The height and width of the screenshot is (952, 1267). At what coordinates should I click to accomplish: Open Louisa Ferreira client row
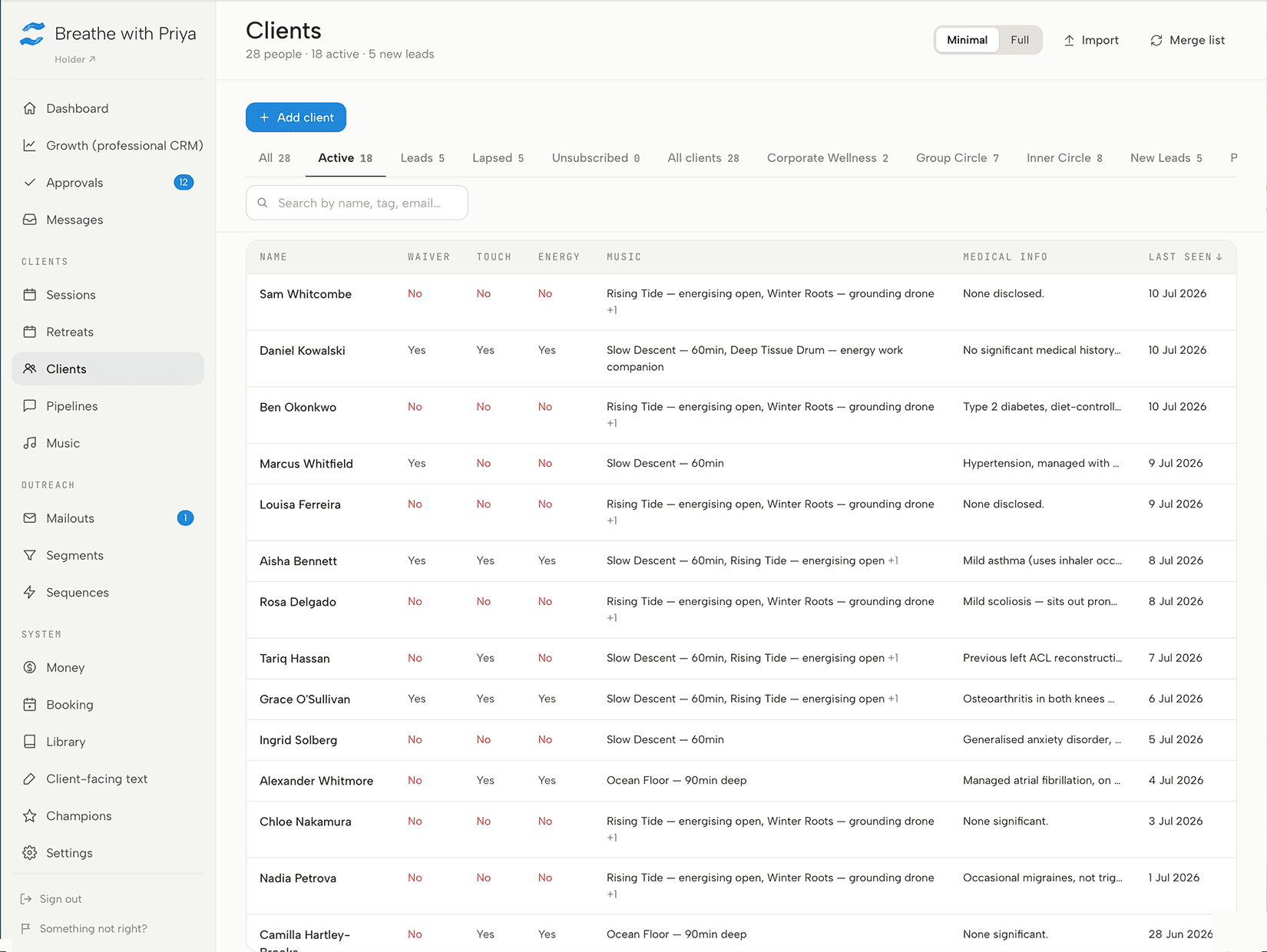tap(741, 512)
